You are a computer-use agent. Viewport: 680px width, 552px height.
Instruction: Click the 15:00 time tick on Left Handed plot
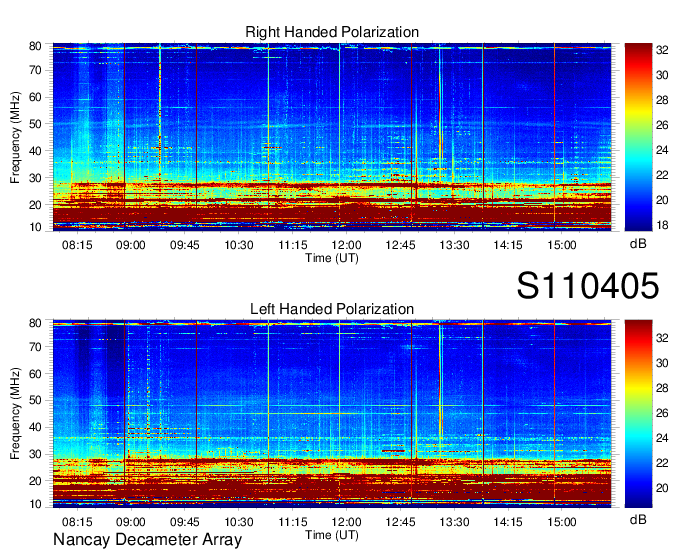[562, 522]
